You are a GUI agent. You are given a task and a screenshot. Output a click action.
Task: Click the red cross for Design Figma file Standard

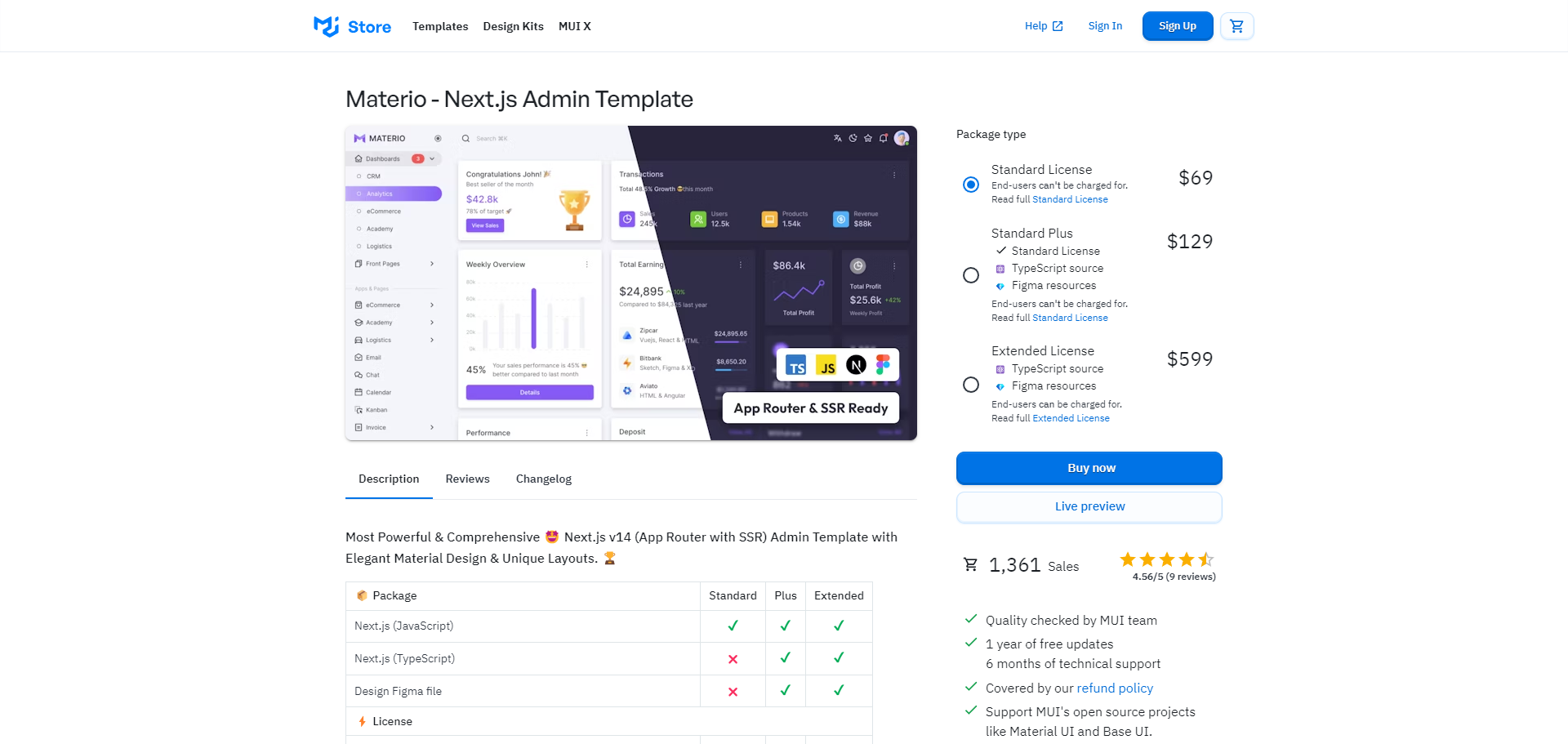[x=733, y=692]
